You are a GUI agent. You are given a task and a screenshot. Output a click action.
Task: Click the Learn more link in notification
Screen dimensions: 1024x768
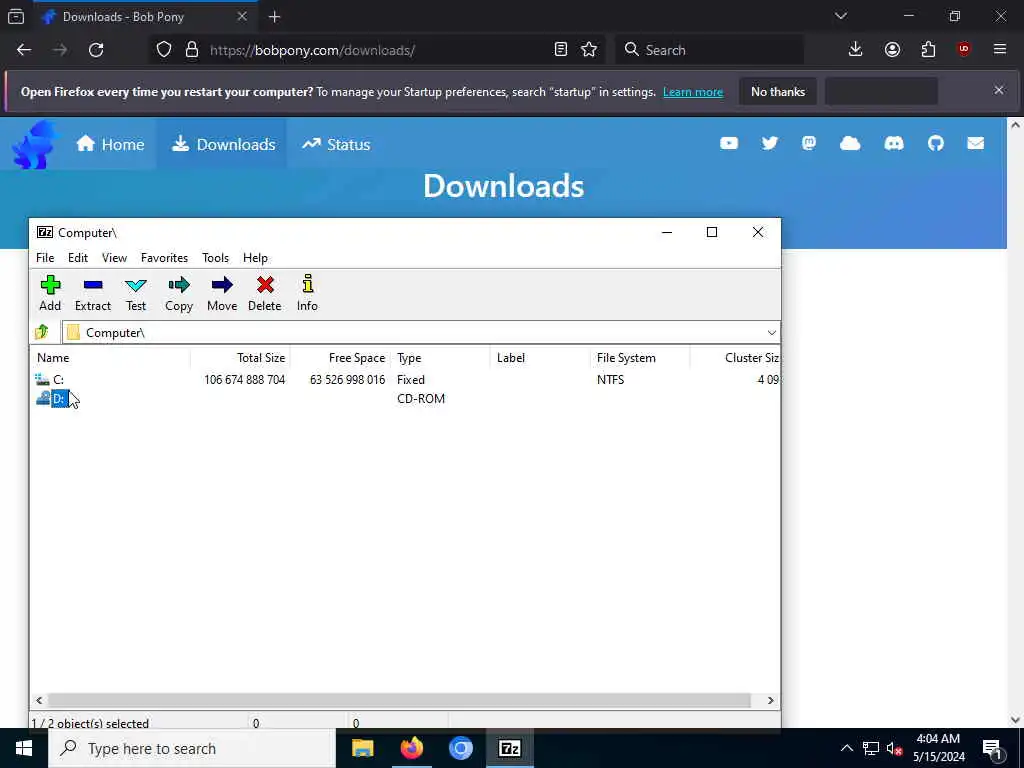click(693, 92)
